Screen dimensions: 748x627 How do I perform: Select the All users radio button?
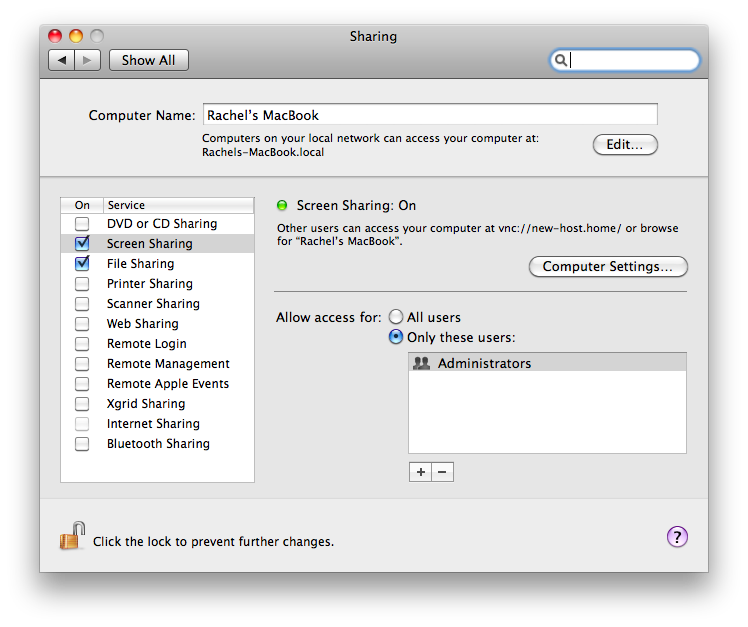395,317
